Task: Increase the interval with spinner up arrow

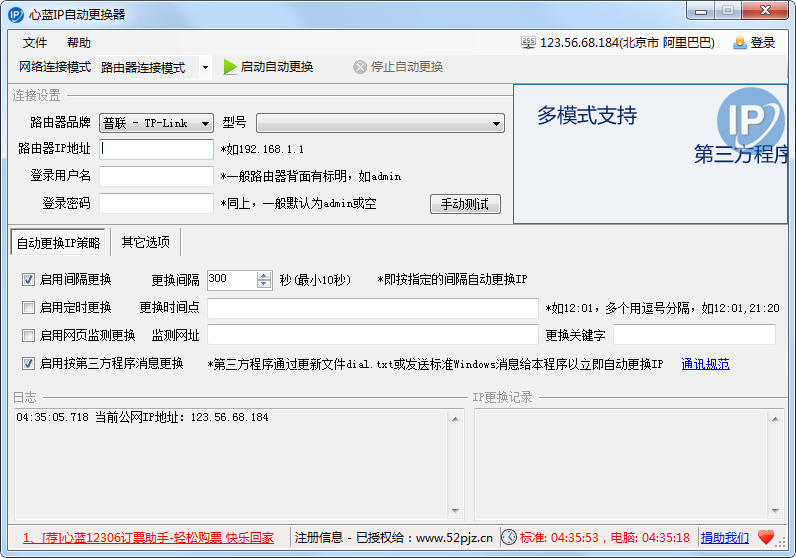Action: tap(264, 275)
